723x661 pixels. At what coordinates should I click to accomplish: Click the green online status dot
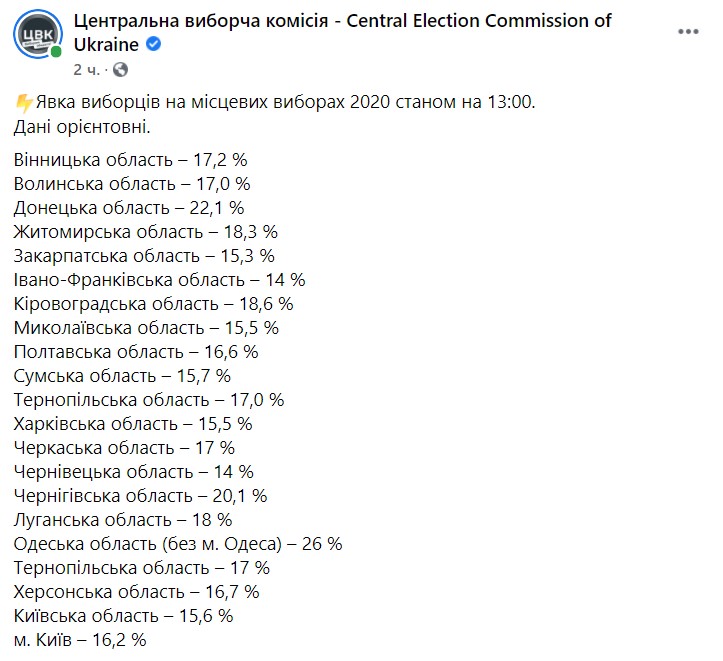57,51
